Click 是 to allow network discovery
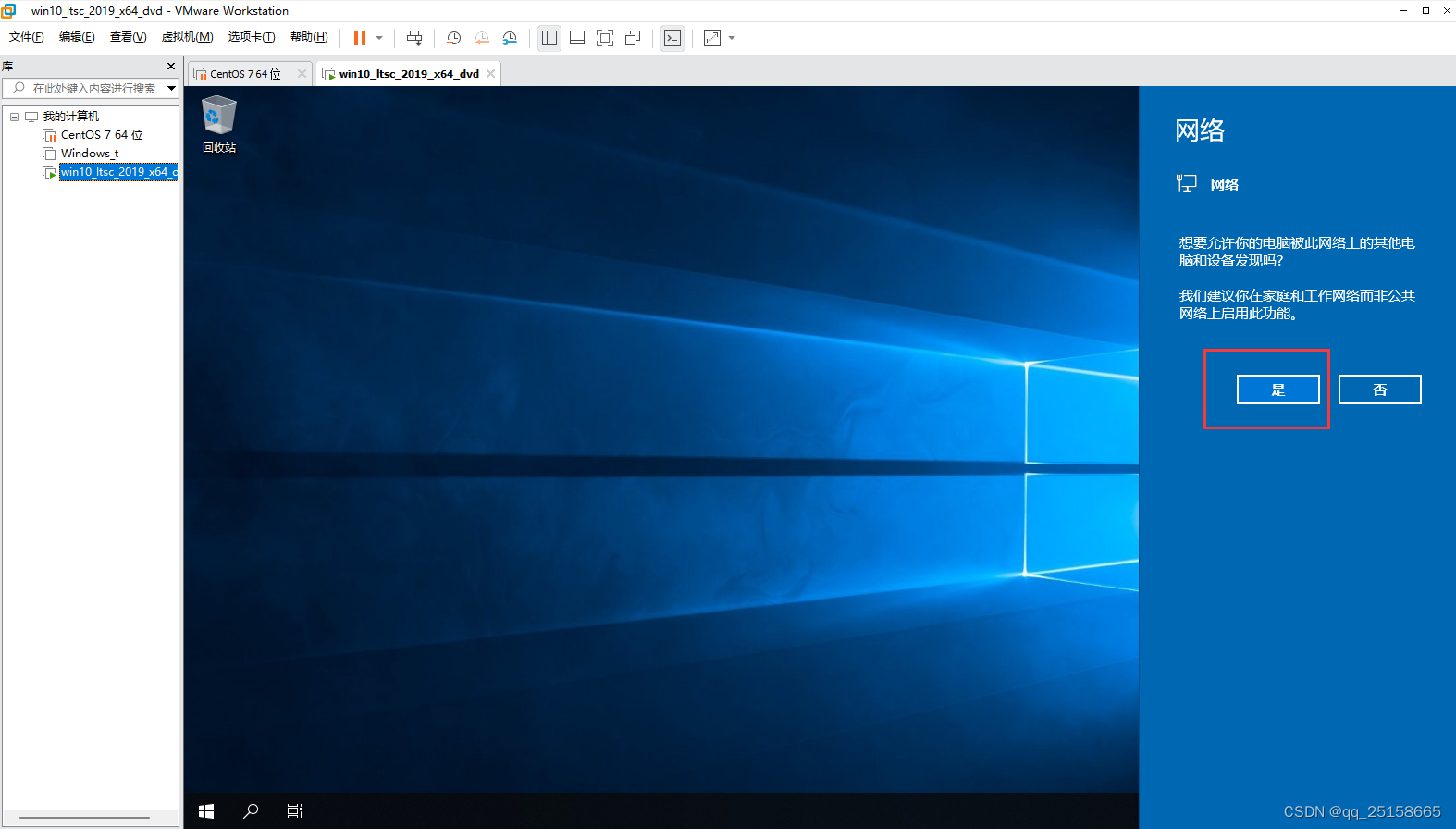Image resolution: width=1456 pixels, height=829 pixels. (x=1277, y=390)
